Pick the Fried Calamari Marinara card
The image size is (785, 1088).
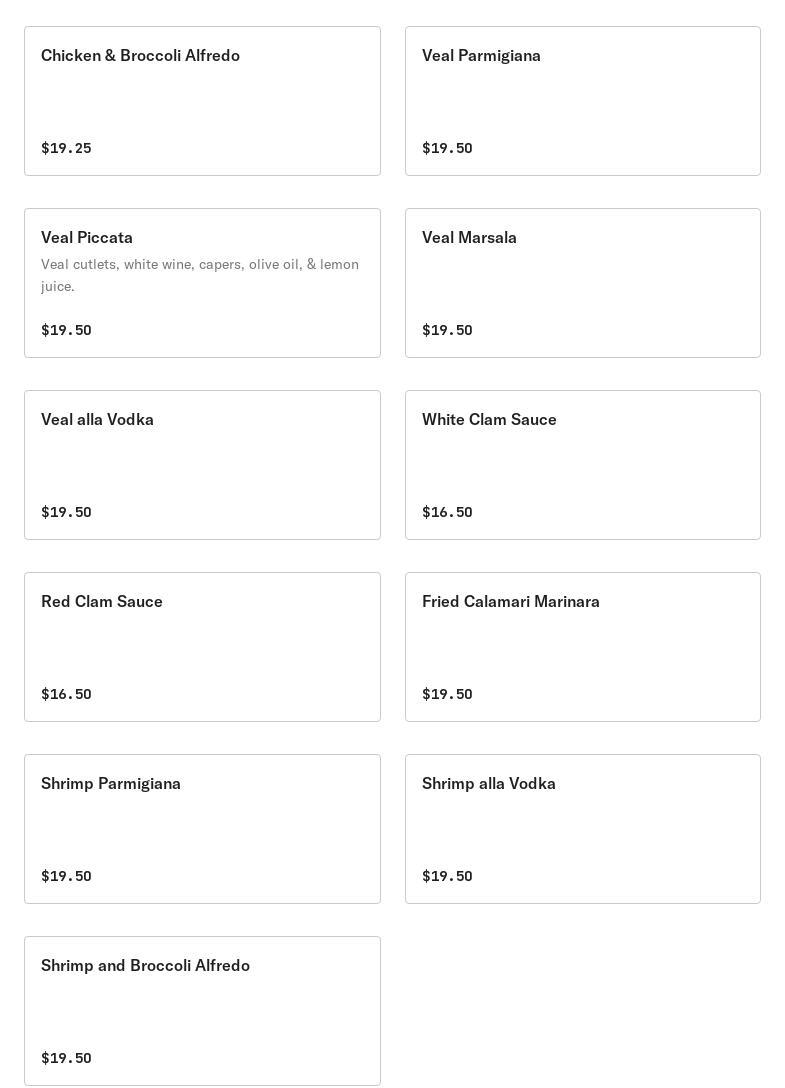click(582, 647)
